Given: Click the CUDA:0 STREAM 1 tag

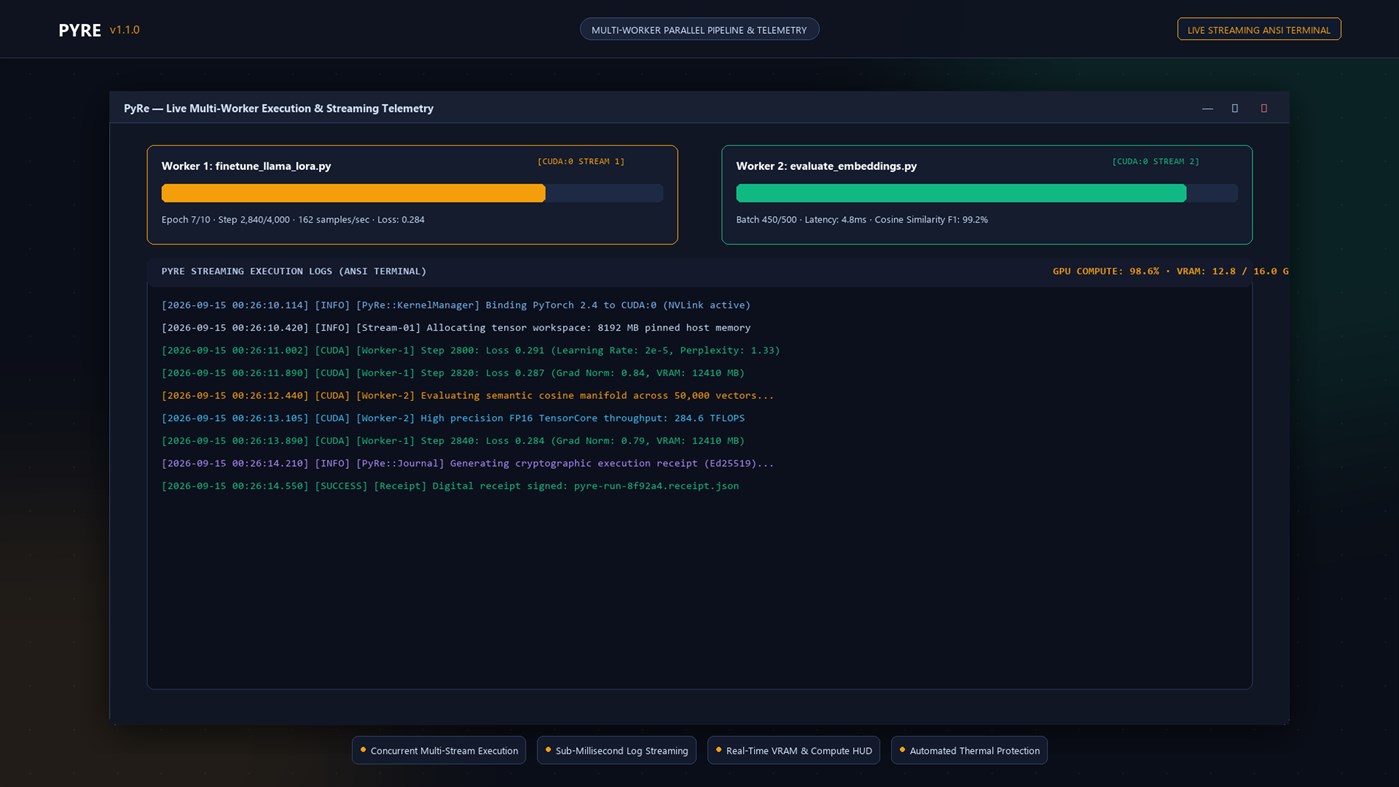Looking at the screenshot, I should click(581, 161).
